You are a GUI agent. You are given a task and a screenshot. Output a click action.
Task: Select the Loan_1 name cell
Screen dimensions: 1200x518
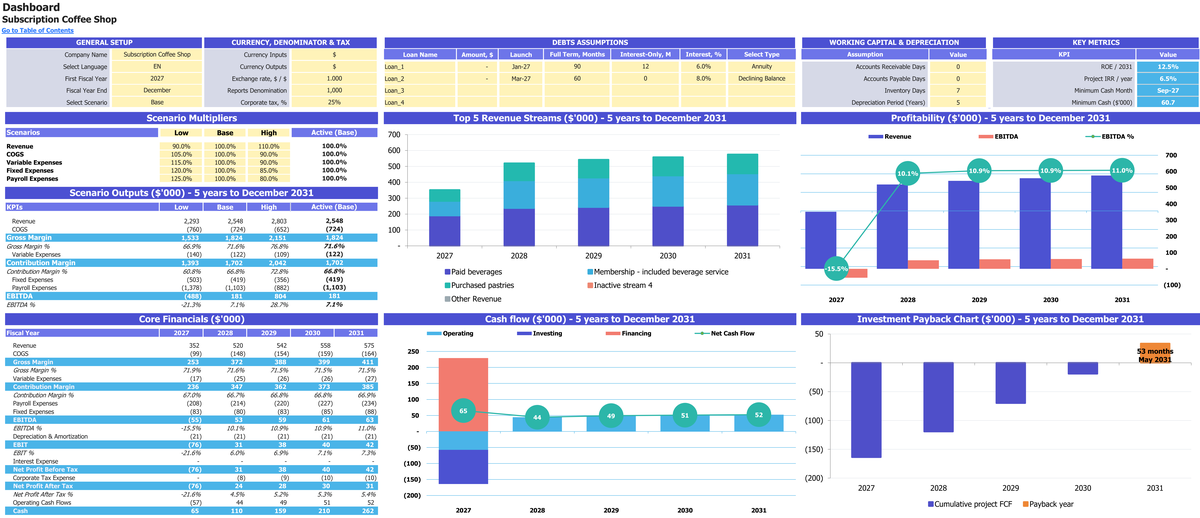[x=420, y=67]
